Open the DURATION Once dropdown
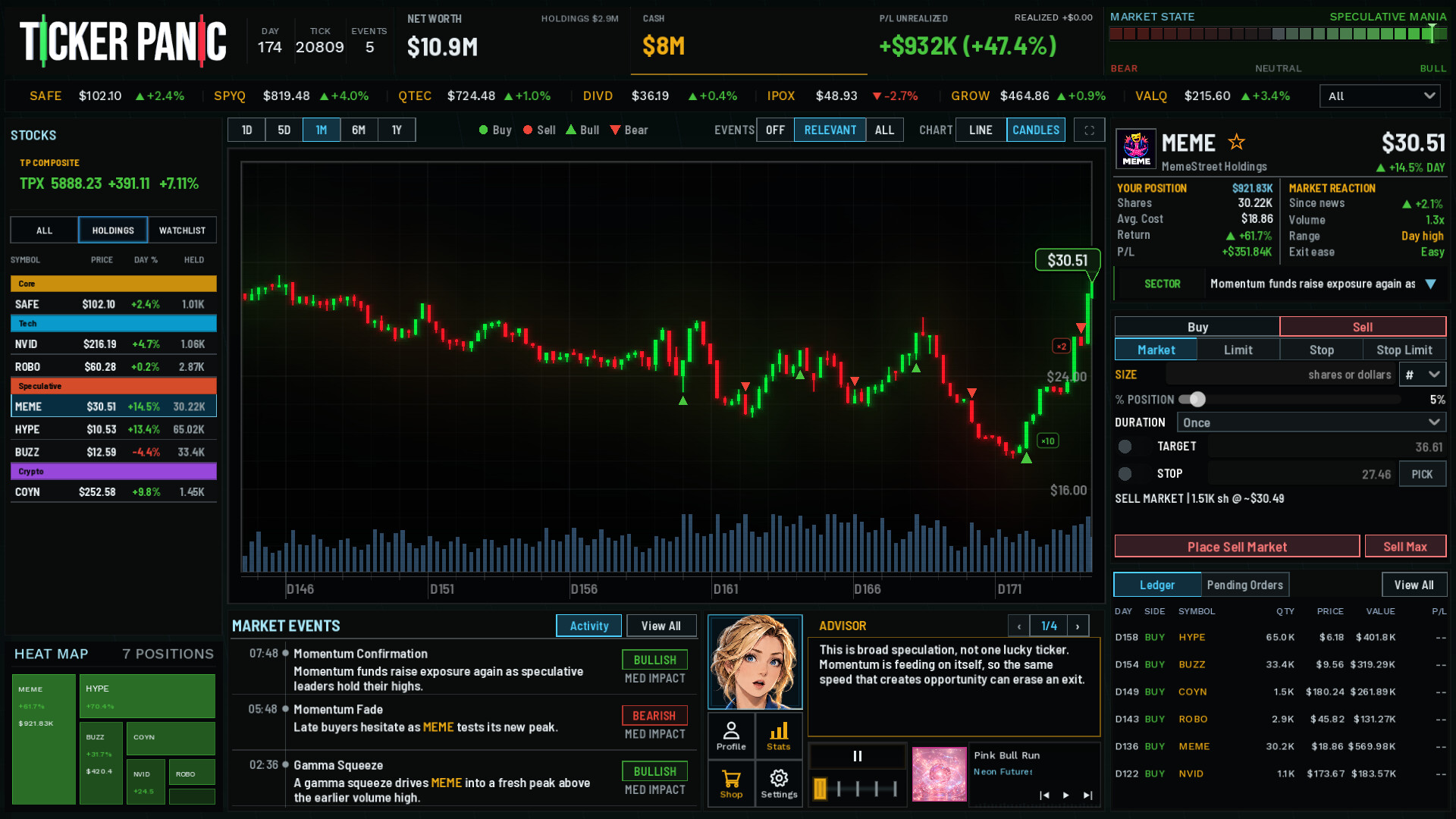Viewport: 1456px width, 819px height. [x=1311, y=422]
